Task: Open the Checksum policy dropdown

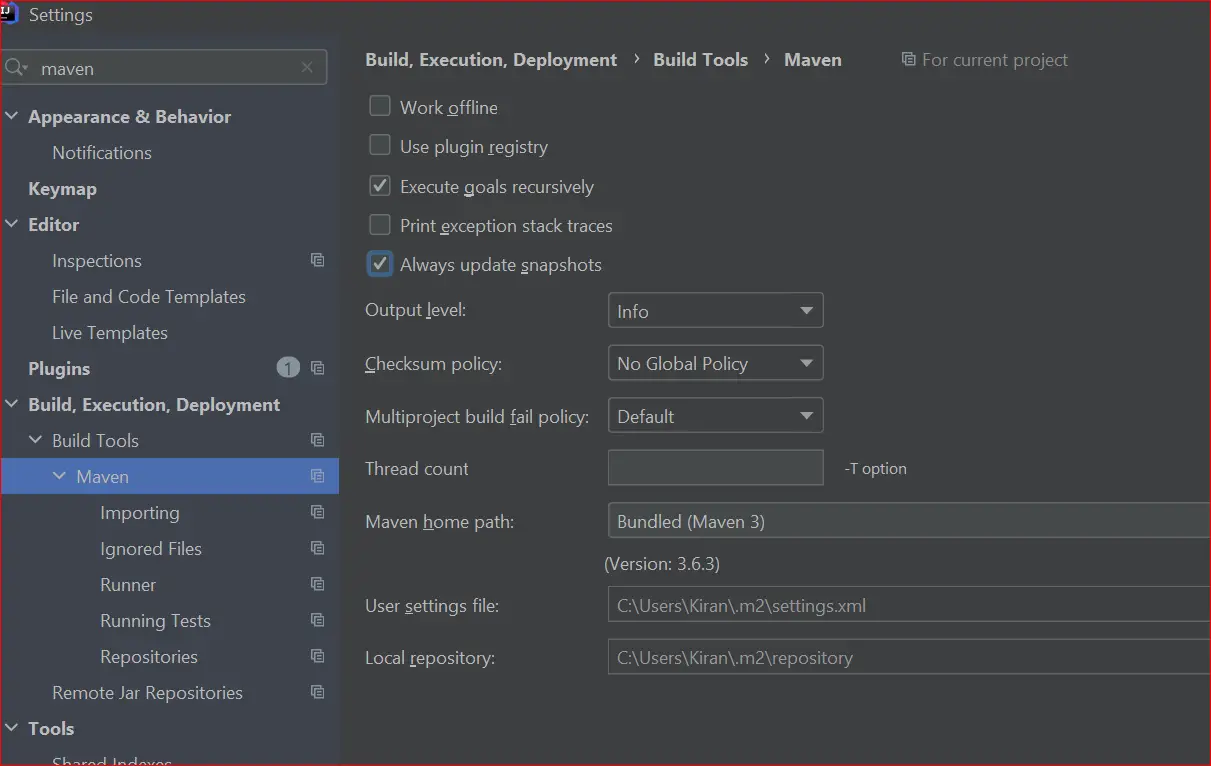Action: [715, 363]
